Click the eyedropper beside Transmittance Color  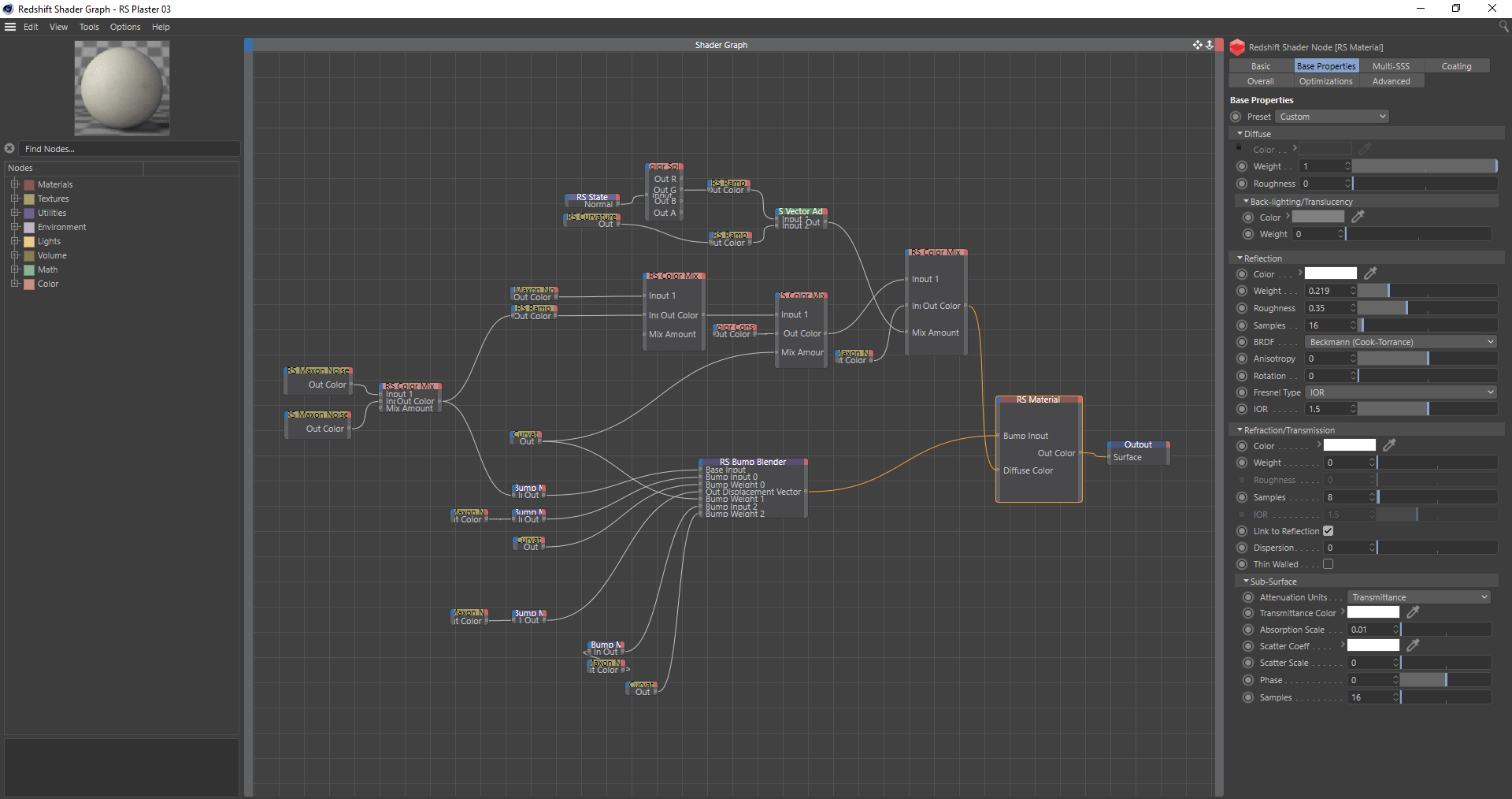point(1413,612)
